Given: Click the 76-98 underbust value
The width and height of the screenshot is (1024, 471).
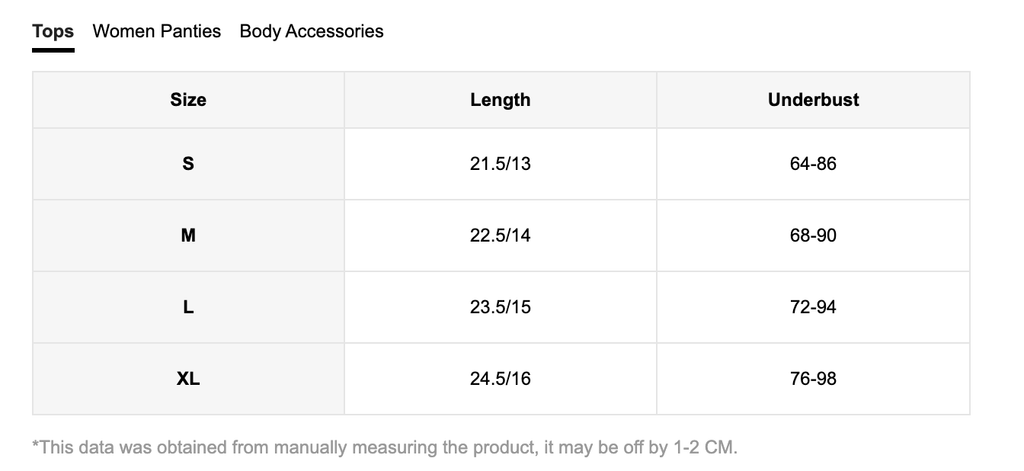Looking at the screenshot, I should click(x=813, y=379).
